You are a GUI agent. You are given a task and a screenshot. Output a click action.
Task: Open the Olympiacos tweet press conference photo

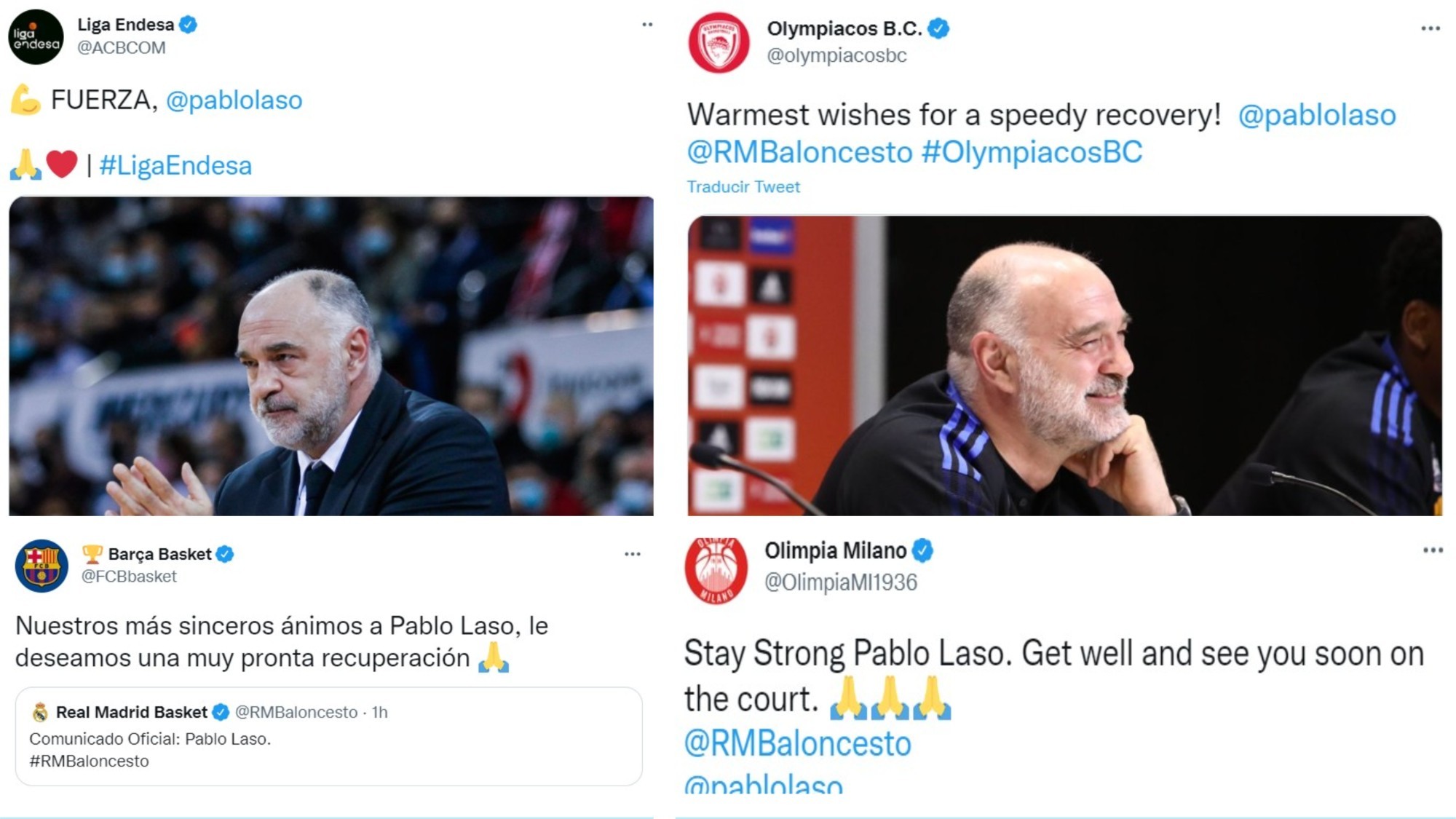tap(1064, 365)
